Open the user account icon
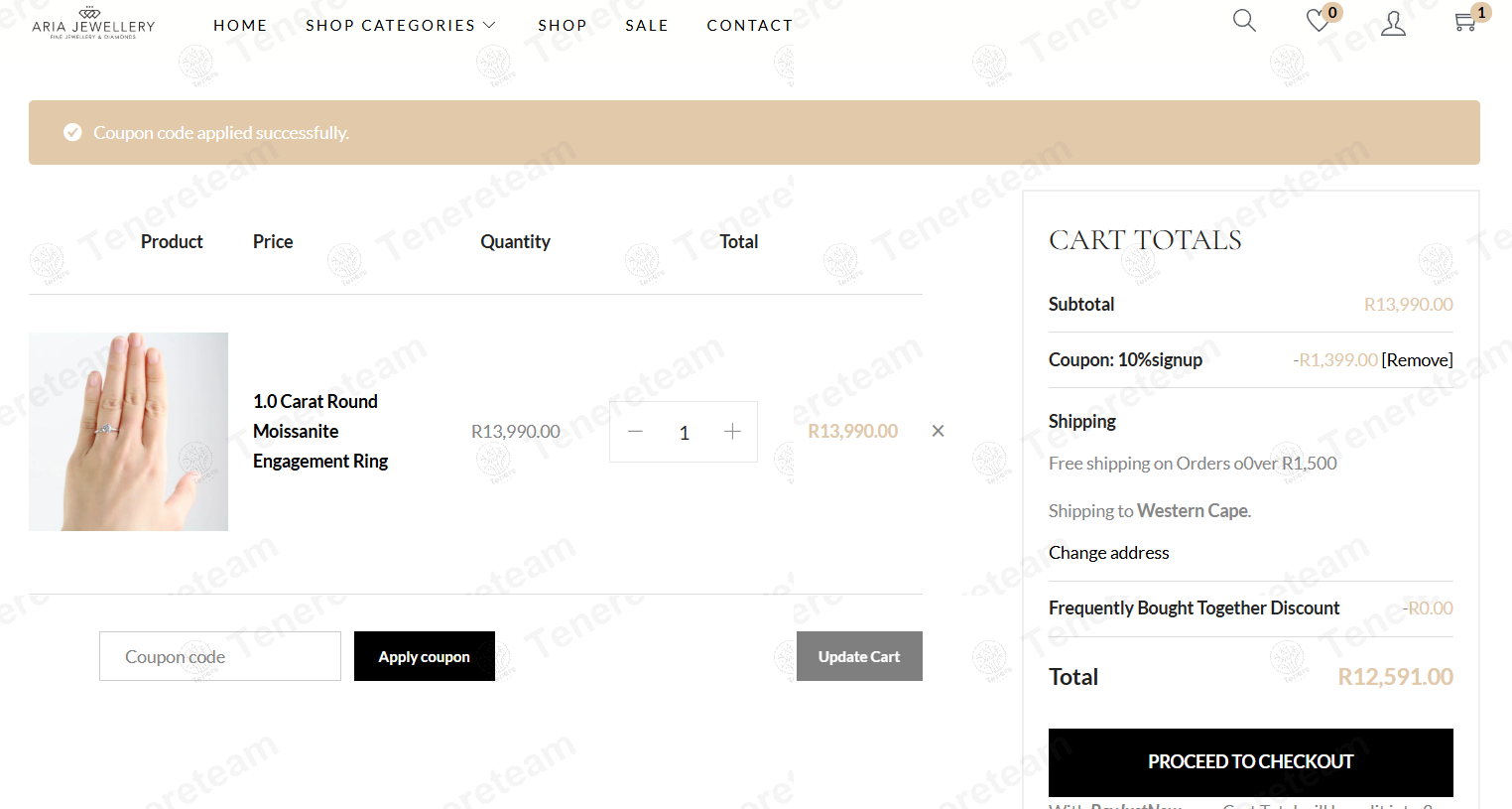 (1393, 23)
